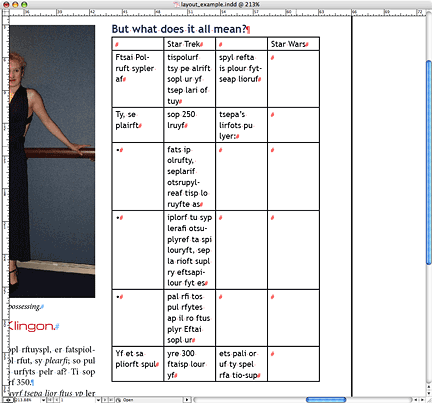The height and width of the screenshot is (403, 432).
Task: Go to first page using navigation arrow
Action: pos(49,400)
